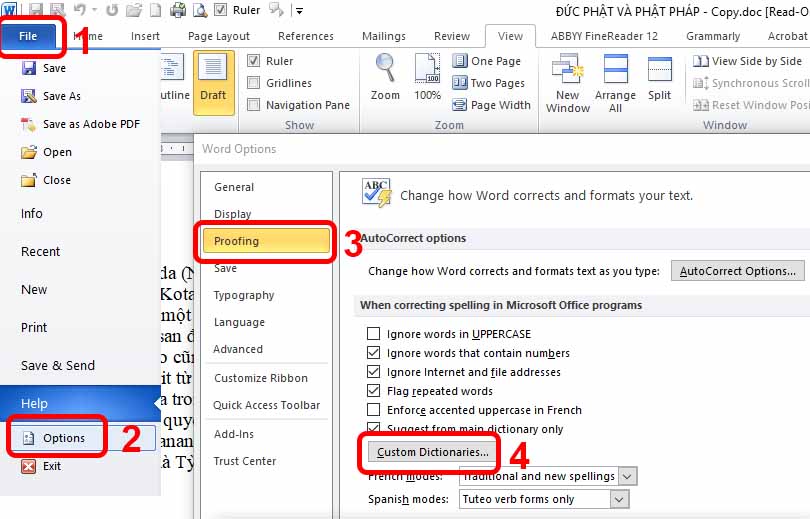Screen dimensions: 810x519
Task: Open French modes dropdown
Action: click(628, 476)
